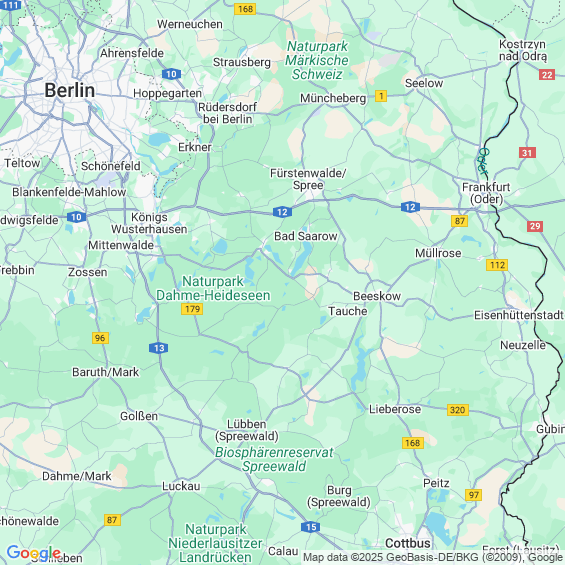The height and width of the screenshot is (565, 565).
Task: Click the red 29 road shield
Action: (x=535, y=226)
